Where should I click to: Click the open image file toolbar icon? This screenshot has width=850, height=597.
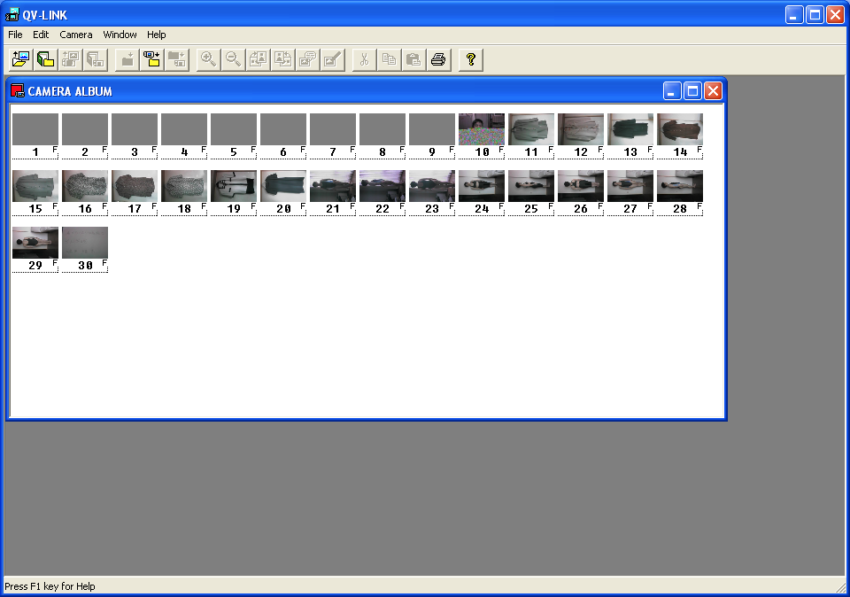point(21,59)
